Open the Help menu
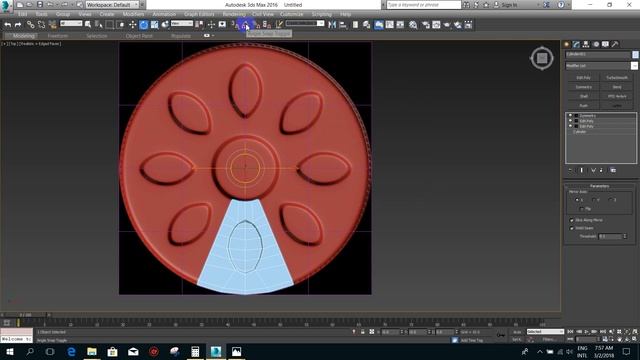 [345, 14]
